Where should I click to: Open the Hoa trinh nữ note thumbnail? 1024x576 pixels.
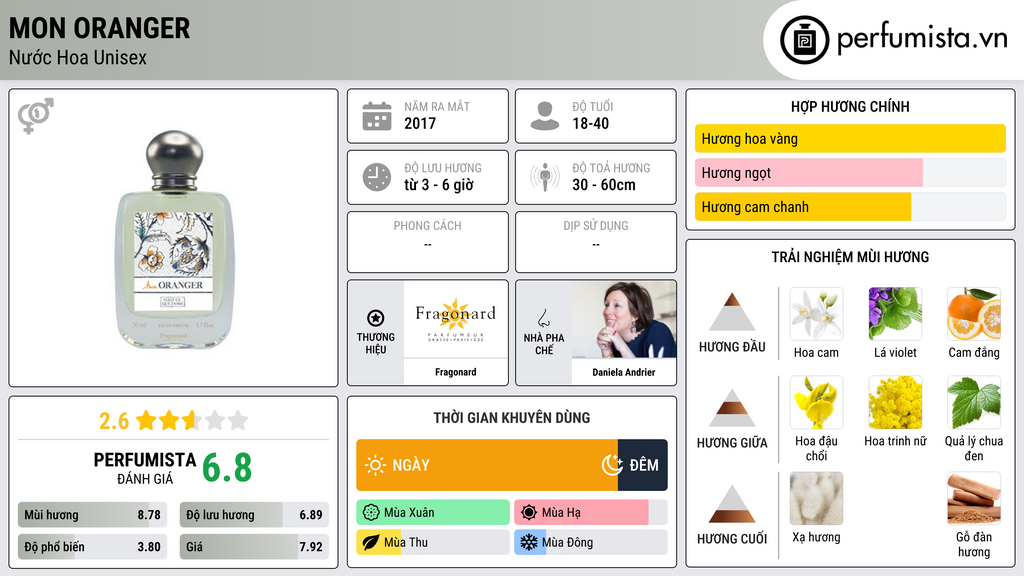[895, 402]
